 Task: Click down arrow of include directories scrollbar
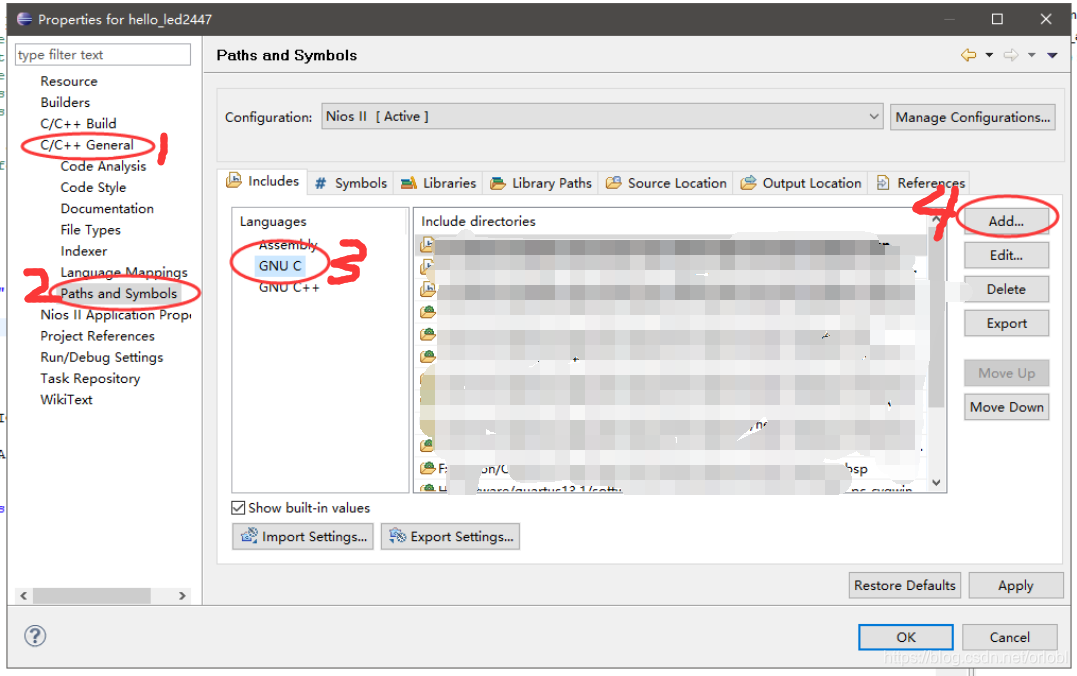click(x=936, y=483)
